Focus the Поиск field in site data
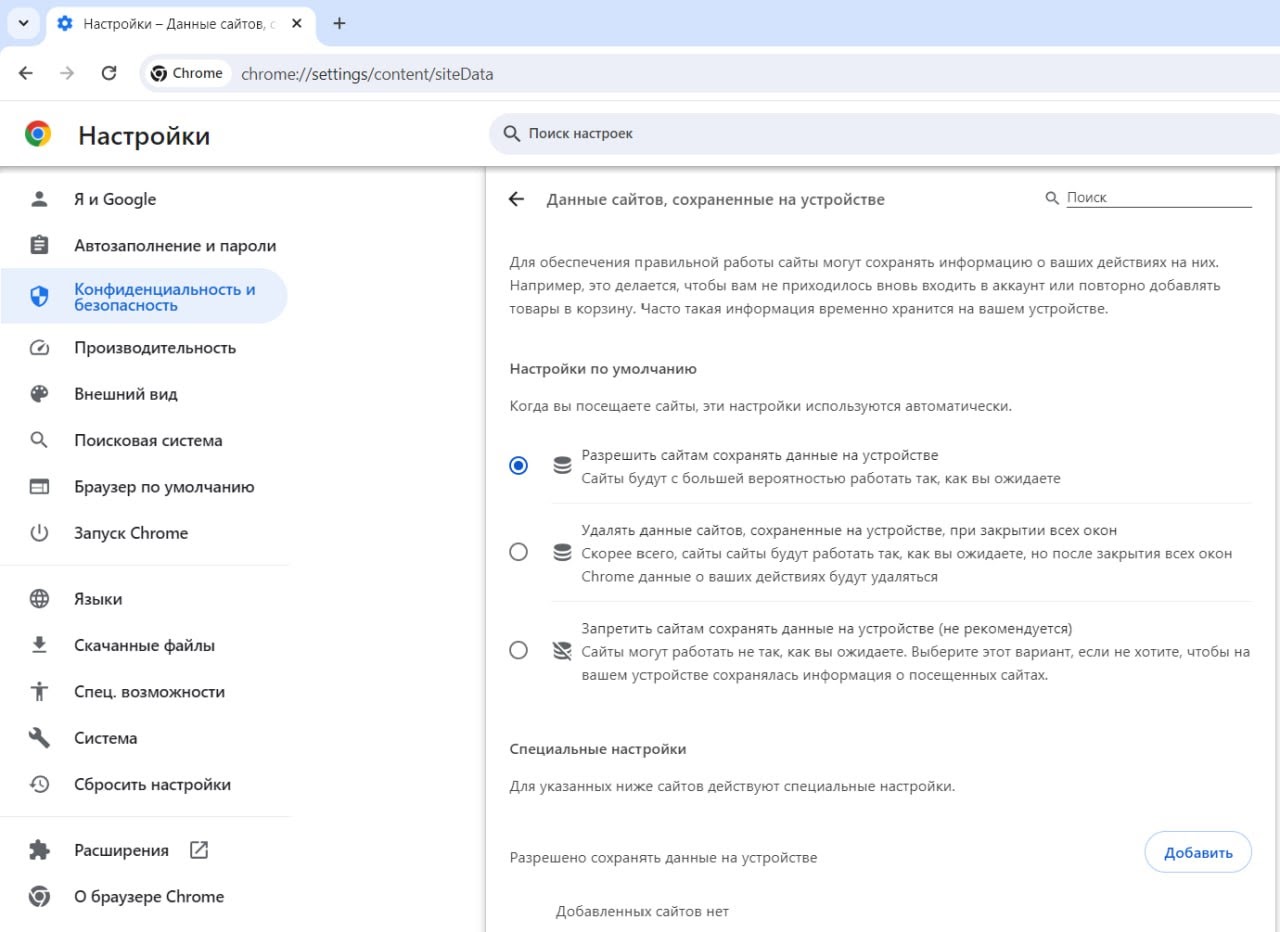Screen dimensions: 1280x932 click(x=1158, y=198)
